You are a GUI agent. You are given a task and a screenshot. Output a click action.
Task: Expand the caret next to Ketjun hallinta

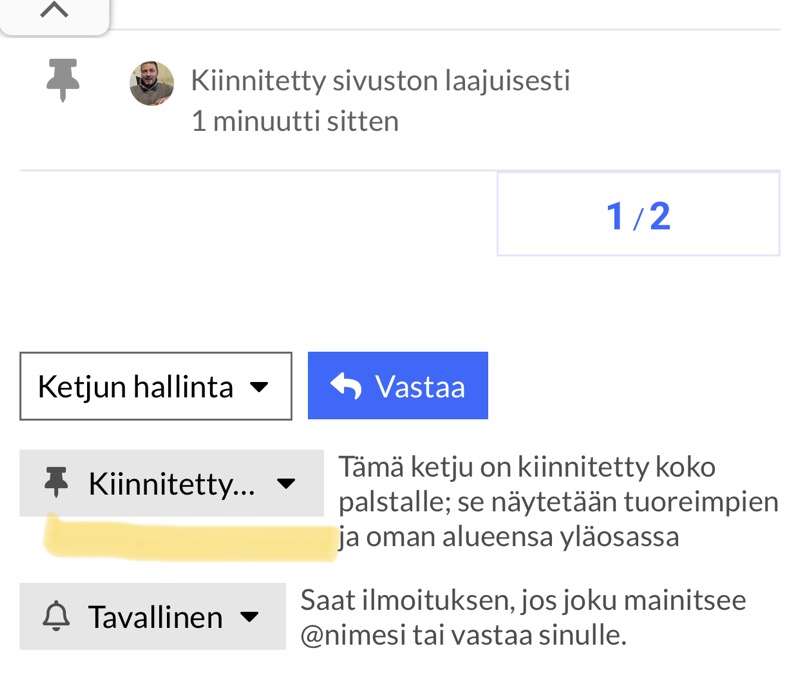(x=259, y=386)
